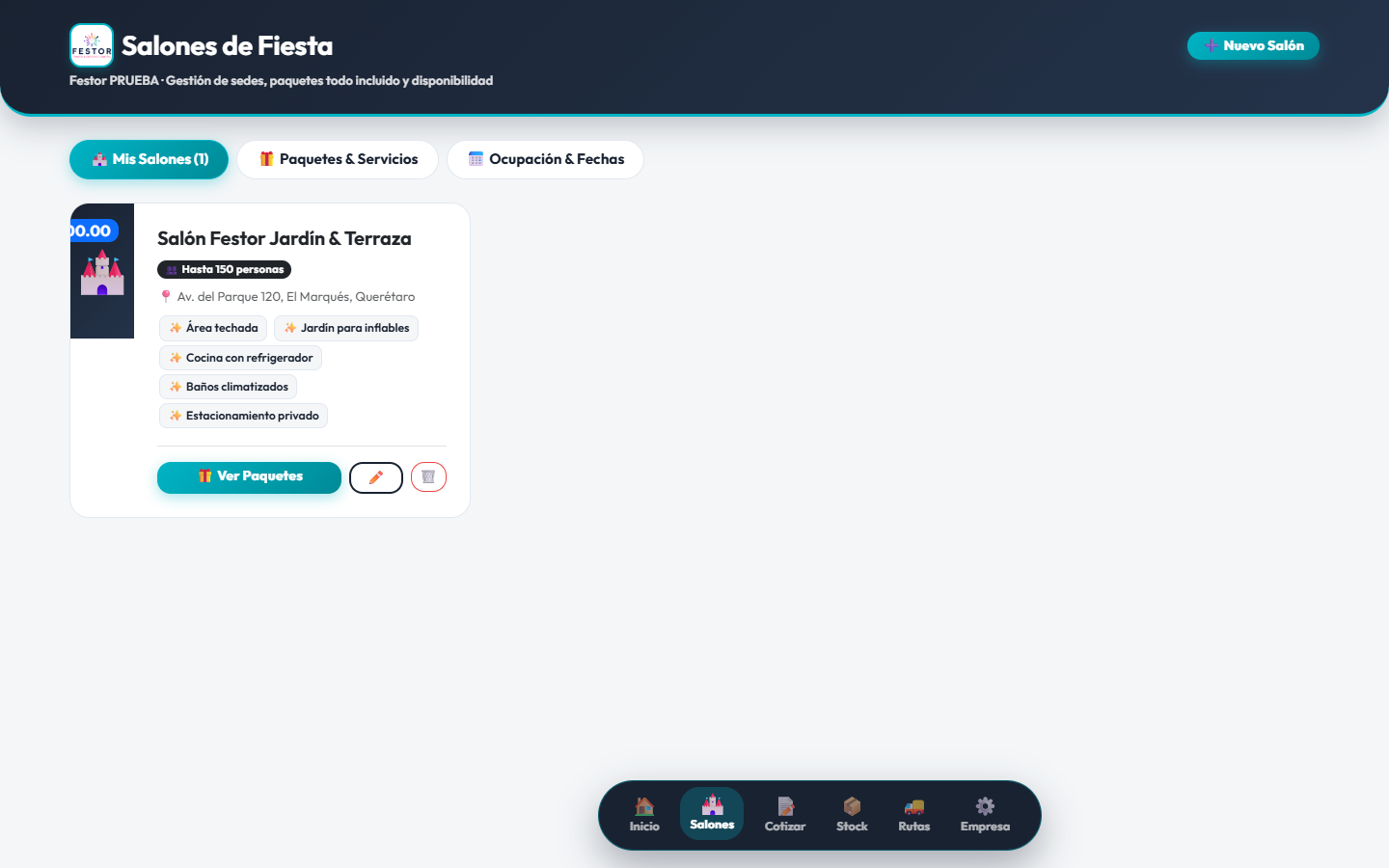
Task: Click the Área techada amenity tag
Action: (213, 328)
